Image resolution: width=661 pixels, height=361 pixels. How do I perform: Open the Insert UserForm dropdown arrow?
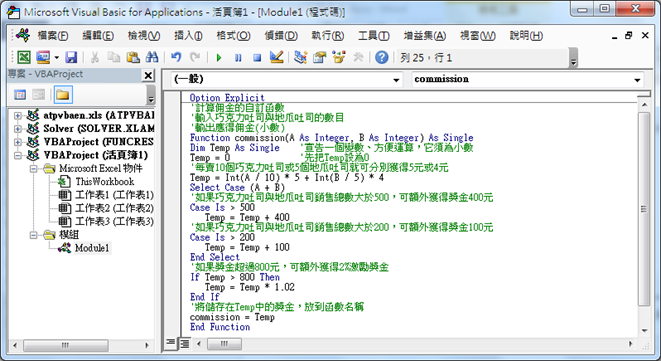[x=56, y=57]
